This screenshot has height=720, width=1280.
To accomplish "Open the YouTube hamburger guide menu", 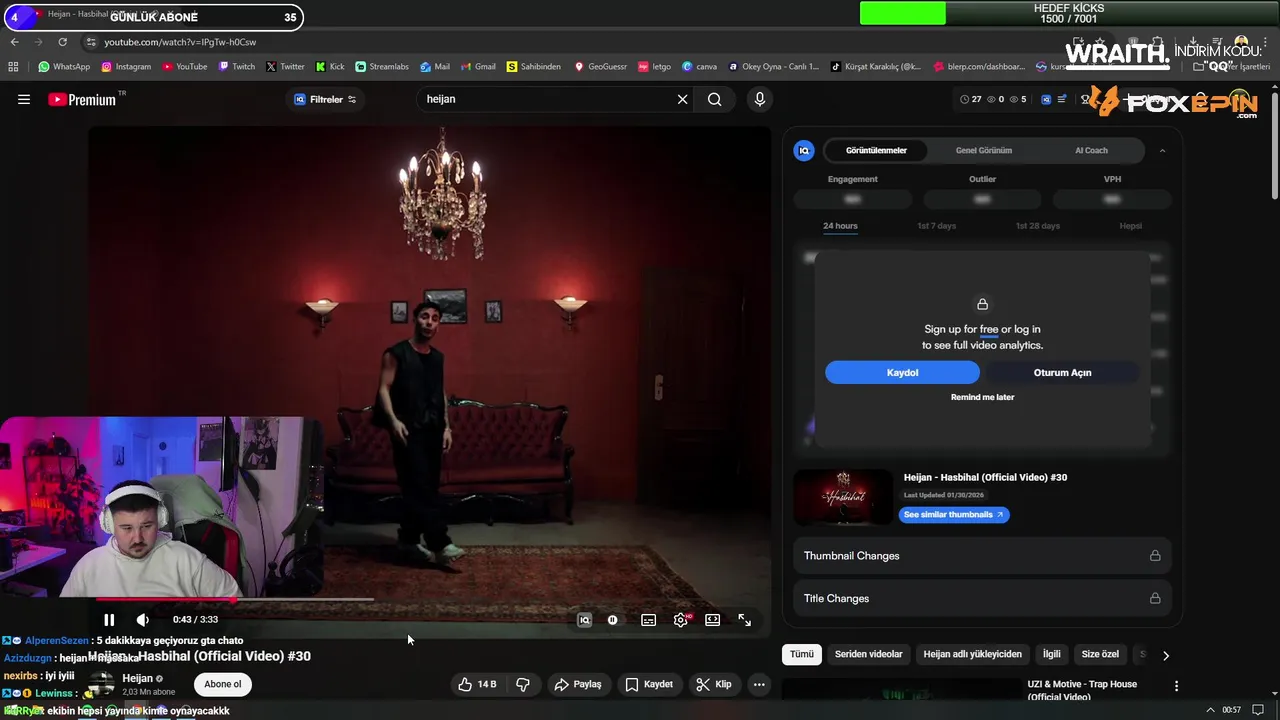I will (x=24, y=99).
